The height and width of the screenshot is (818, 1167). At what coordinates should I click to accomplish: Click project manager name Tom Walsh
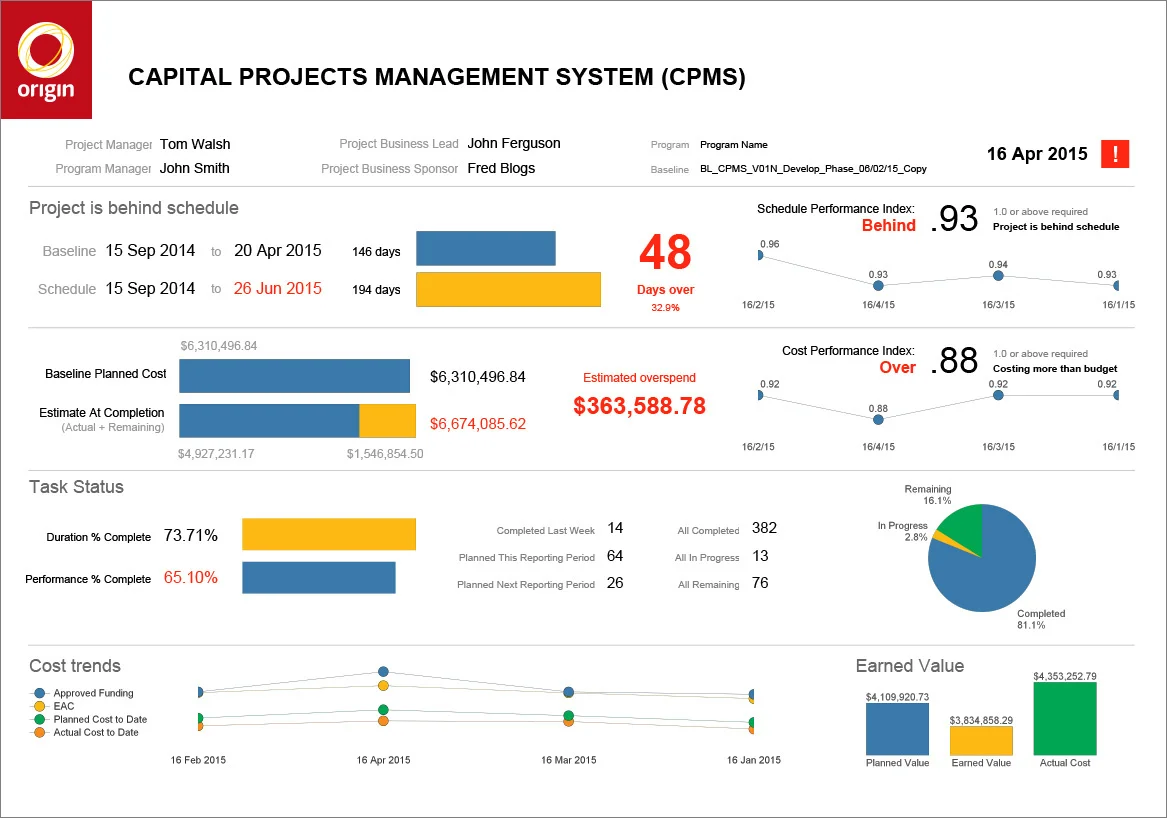[195, 144]
